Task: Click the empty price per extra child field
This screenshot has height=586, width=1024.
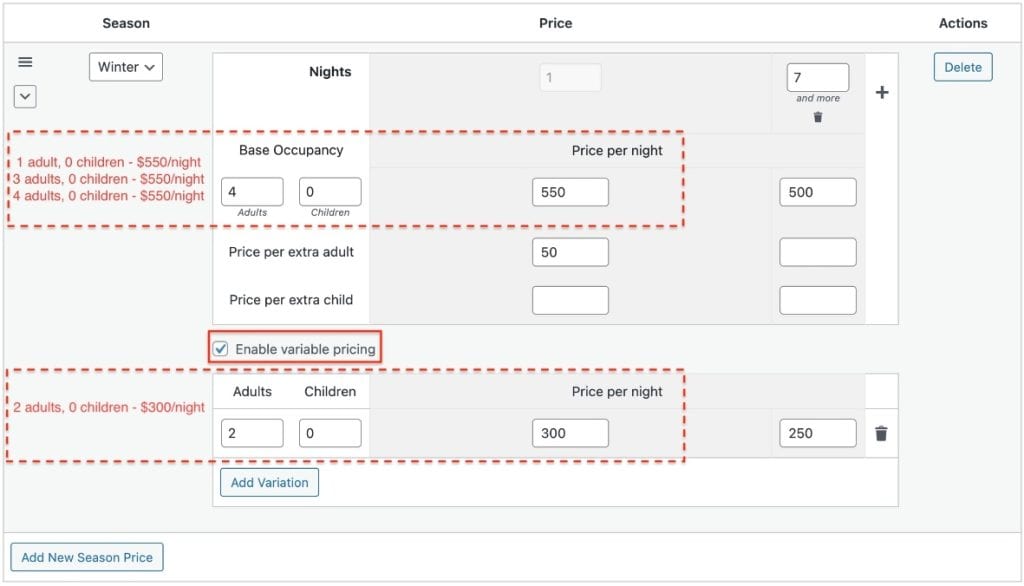Action: point(570,300)
